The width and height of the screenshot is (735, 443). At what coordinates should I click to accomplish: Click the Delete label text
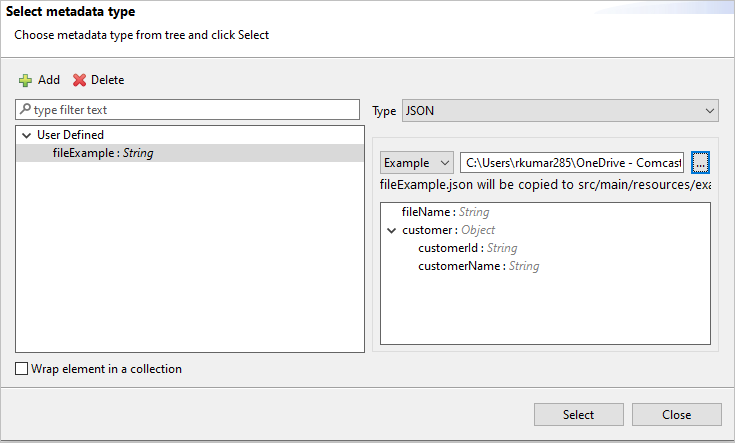tap(108, 80)
